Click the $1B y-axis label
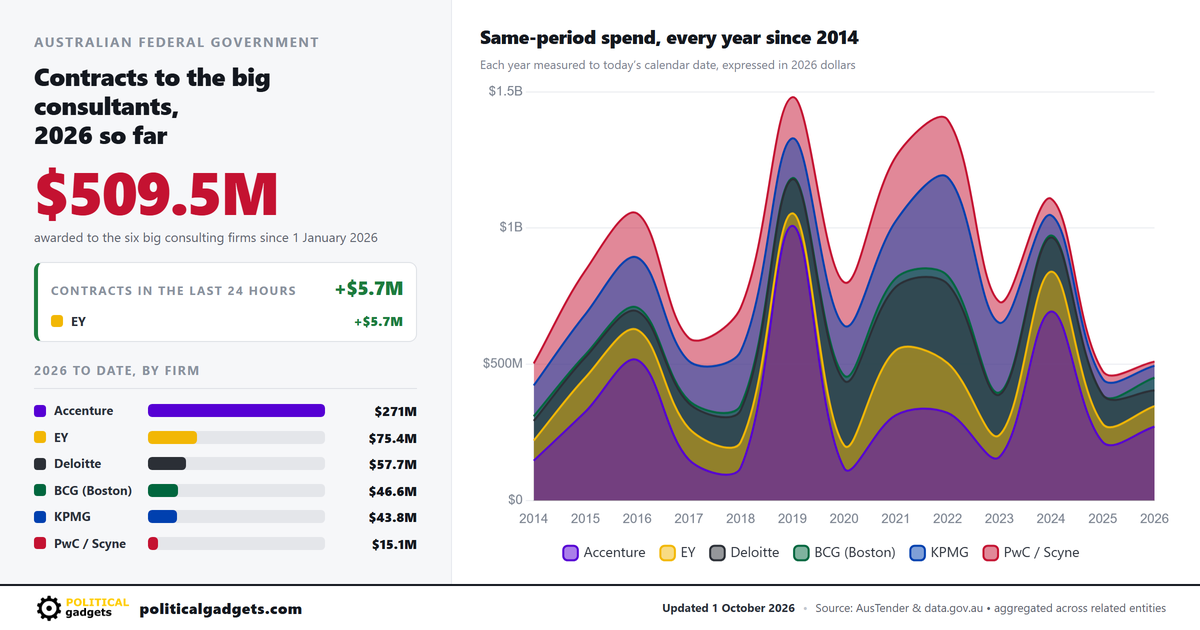This screenshot has height=630, width=1200. [511, 227]
